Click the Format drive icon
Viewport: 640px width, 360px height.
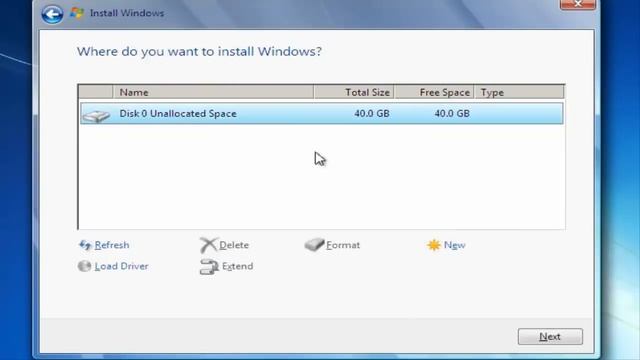pyautogui.click(x=314, y=245)
